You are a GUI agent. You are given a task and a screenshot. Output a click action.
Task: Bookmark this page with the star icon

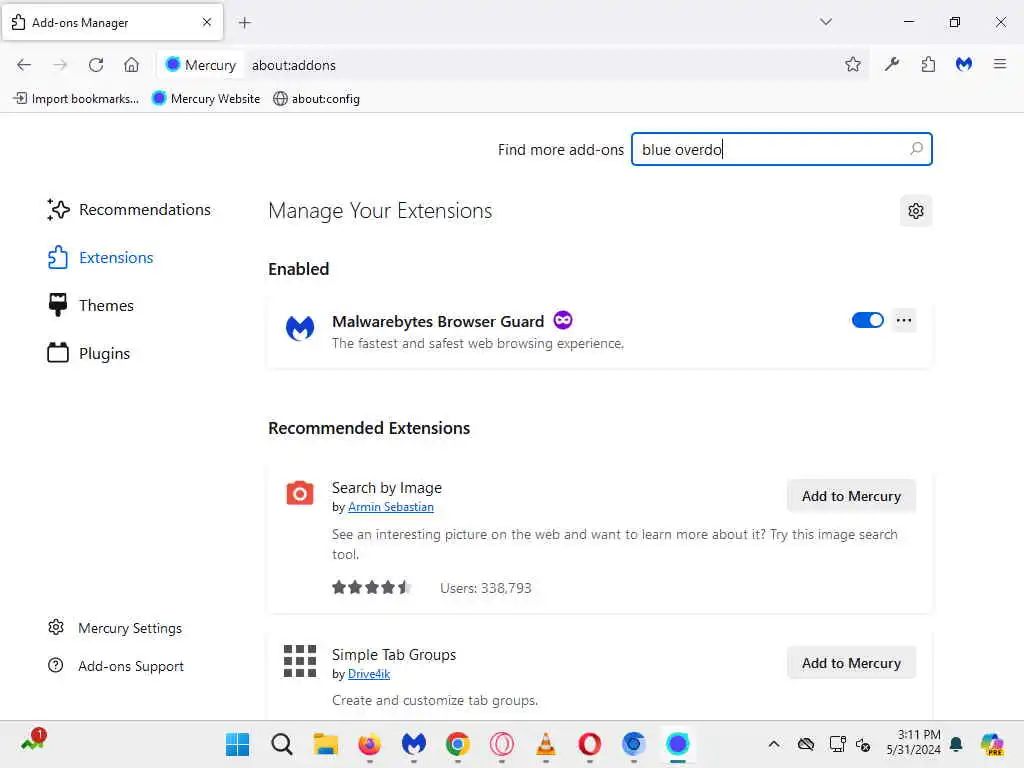pyautogui.click(x=852, y=64)
